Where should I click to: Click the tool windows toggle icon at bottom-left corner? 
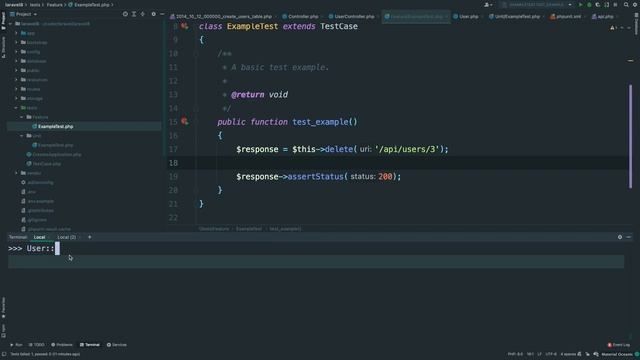4,354
